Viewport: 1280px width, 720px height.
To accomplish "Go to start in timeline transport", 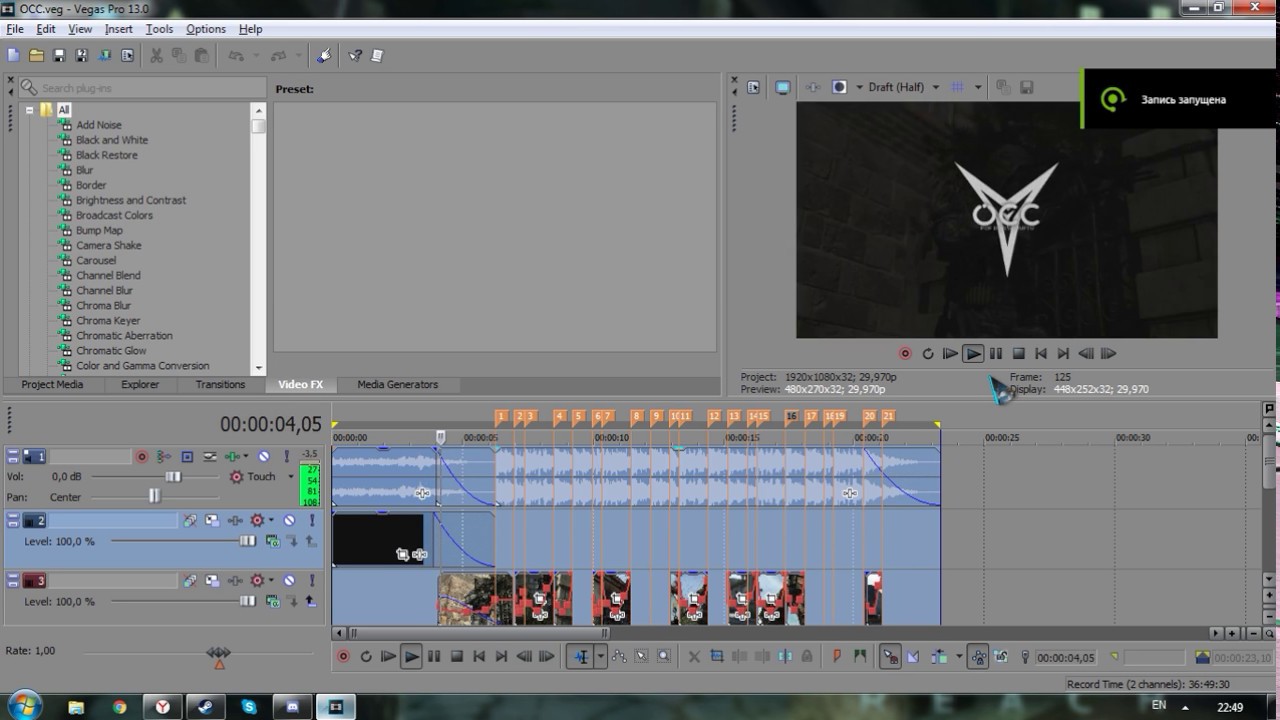I will tap(479, 657).
